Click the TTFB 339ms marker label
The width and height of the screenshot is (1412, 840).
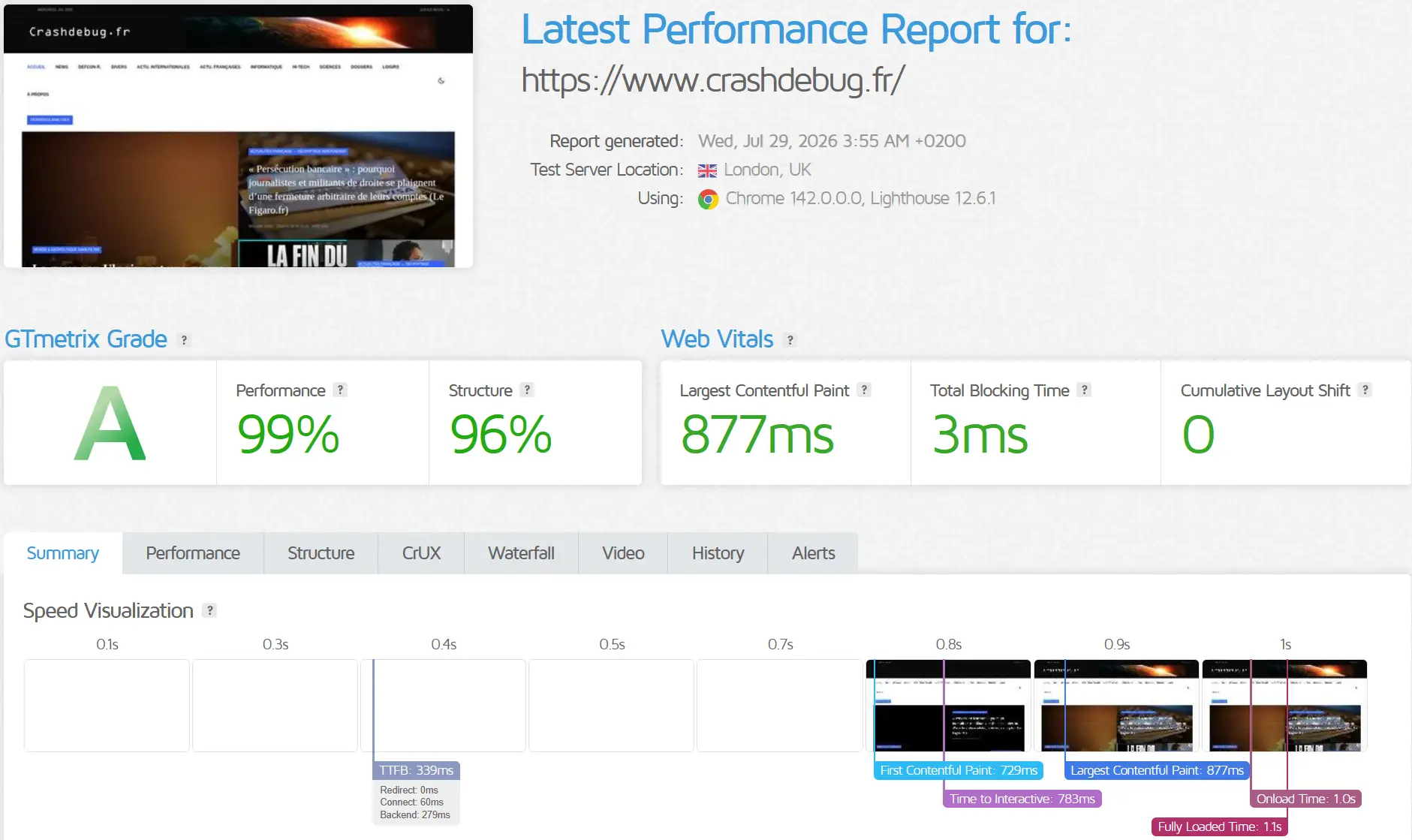[x=416, y=770]
